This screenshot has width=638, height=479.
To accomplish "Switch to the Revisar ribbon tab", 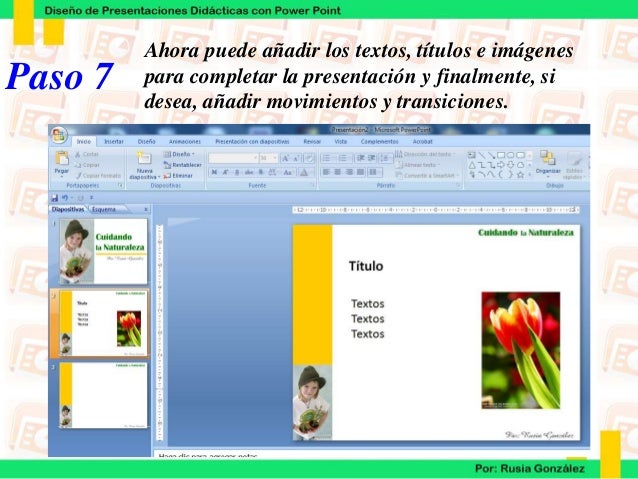I will [312, 142].
